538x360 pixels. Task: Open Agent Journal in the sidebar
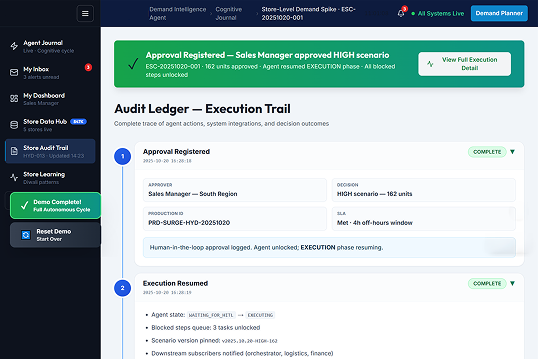(50, 46)
